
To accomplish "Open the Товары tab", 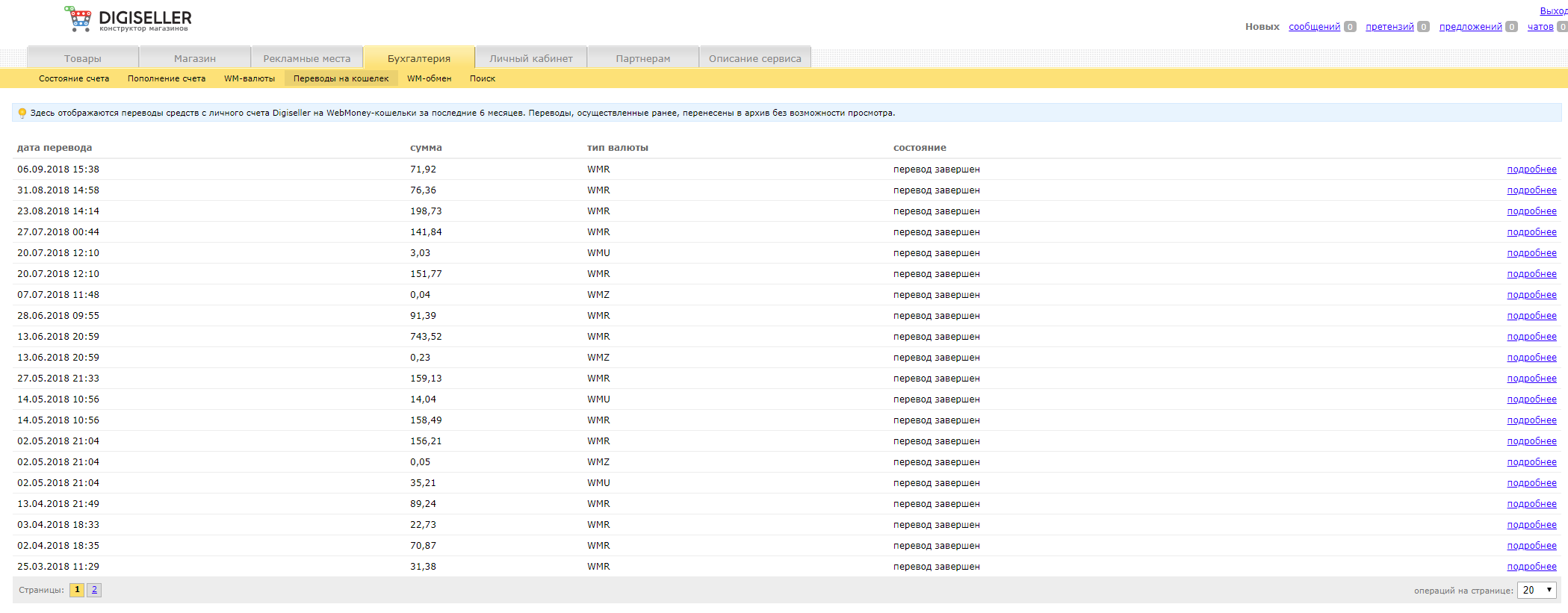I will coord(83,58).
